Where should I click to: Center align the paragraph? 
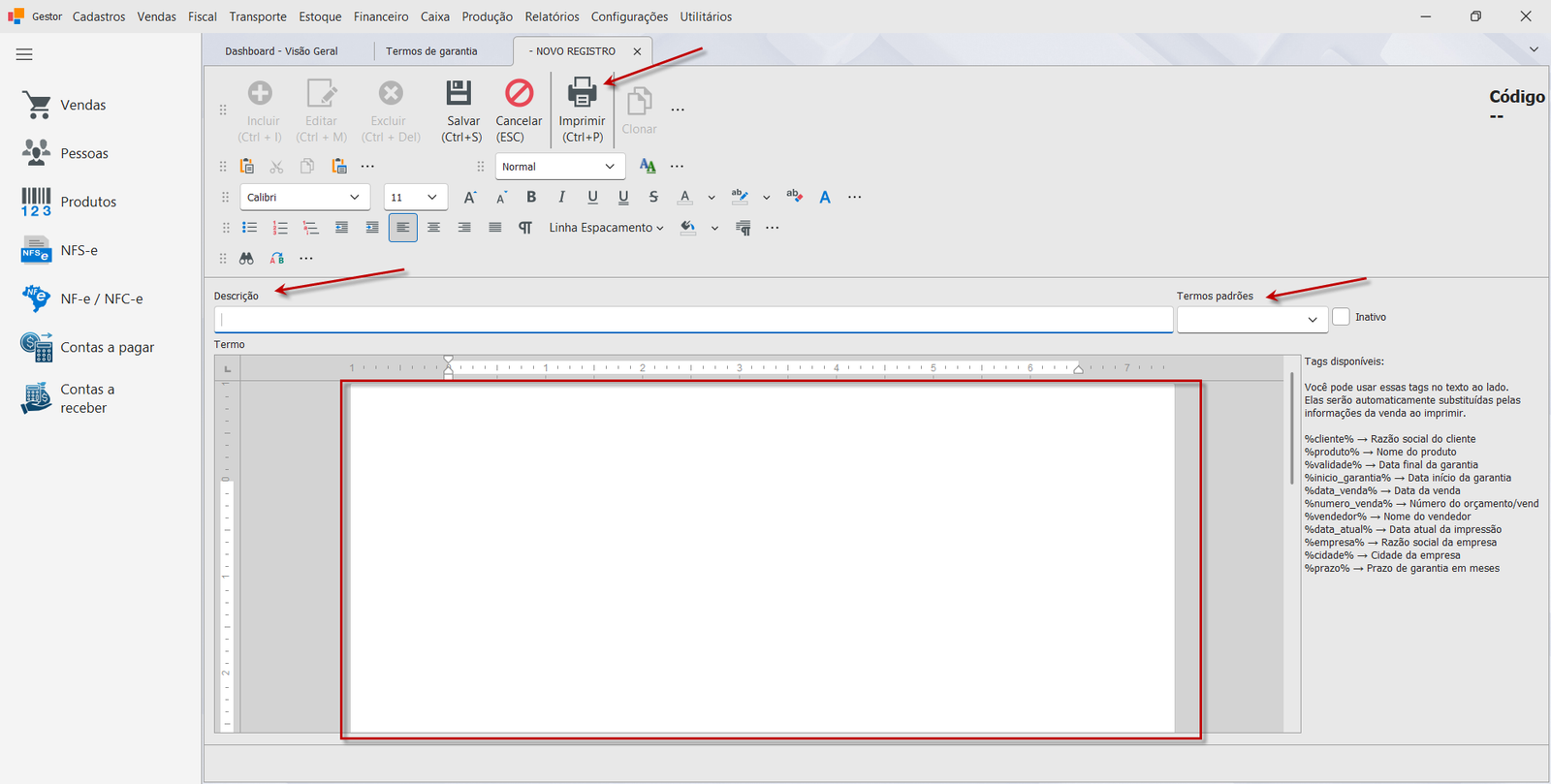433,228
